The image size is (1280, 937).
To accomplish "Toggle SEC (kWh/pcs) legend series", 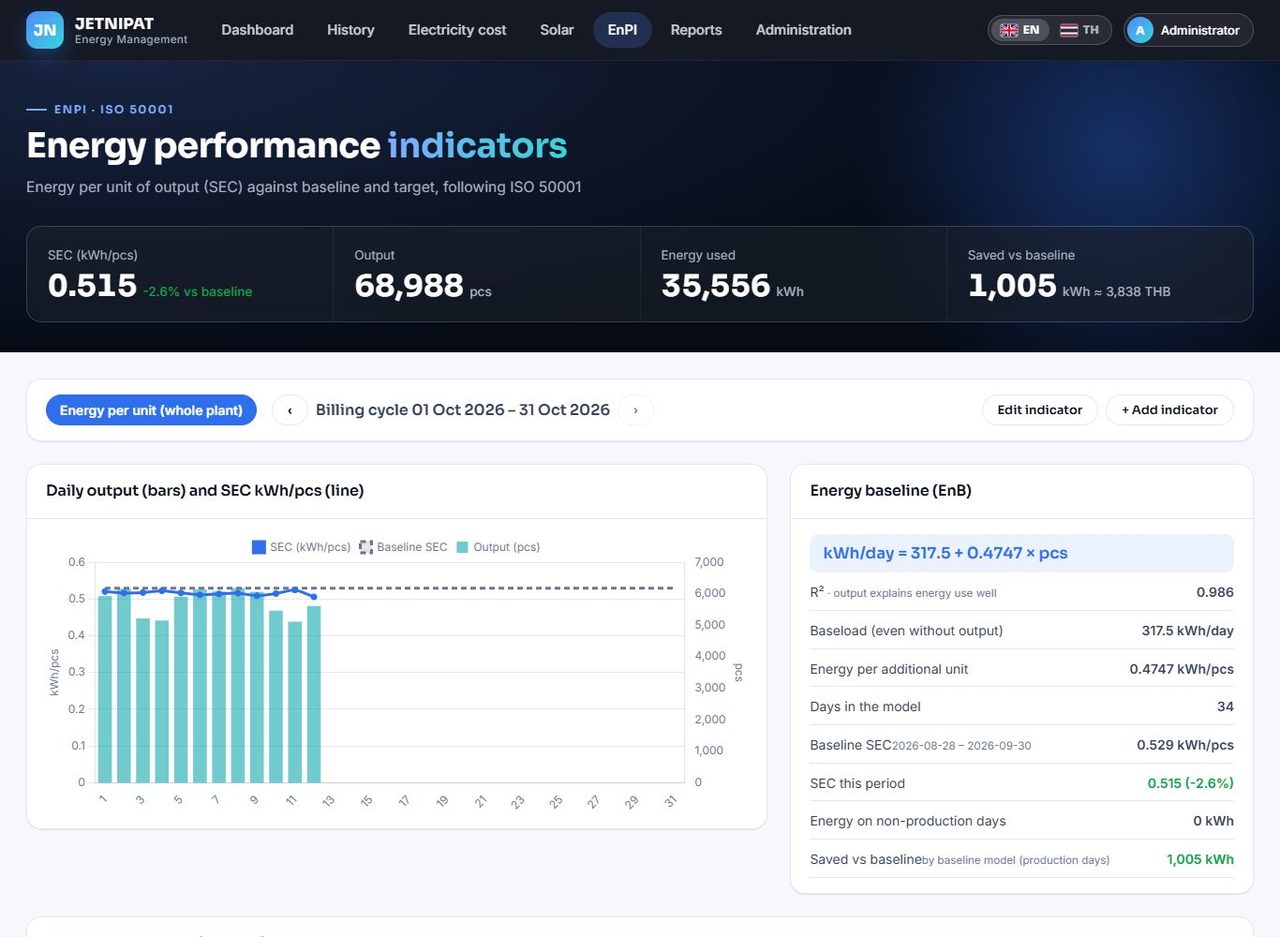I will [301, 547].
